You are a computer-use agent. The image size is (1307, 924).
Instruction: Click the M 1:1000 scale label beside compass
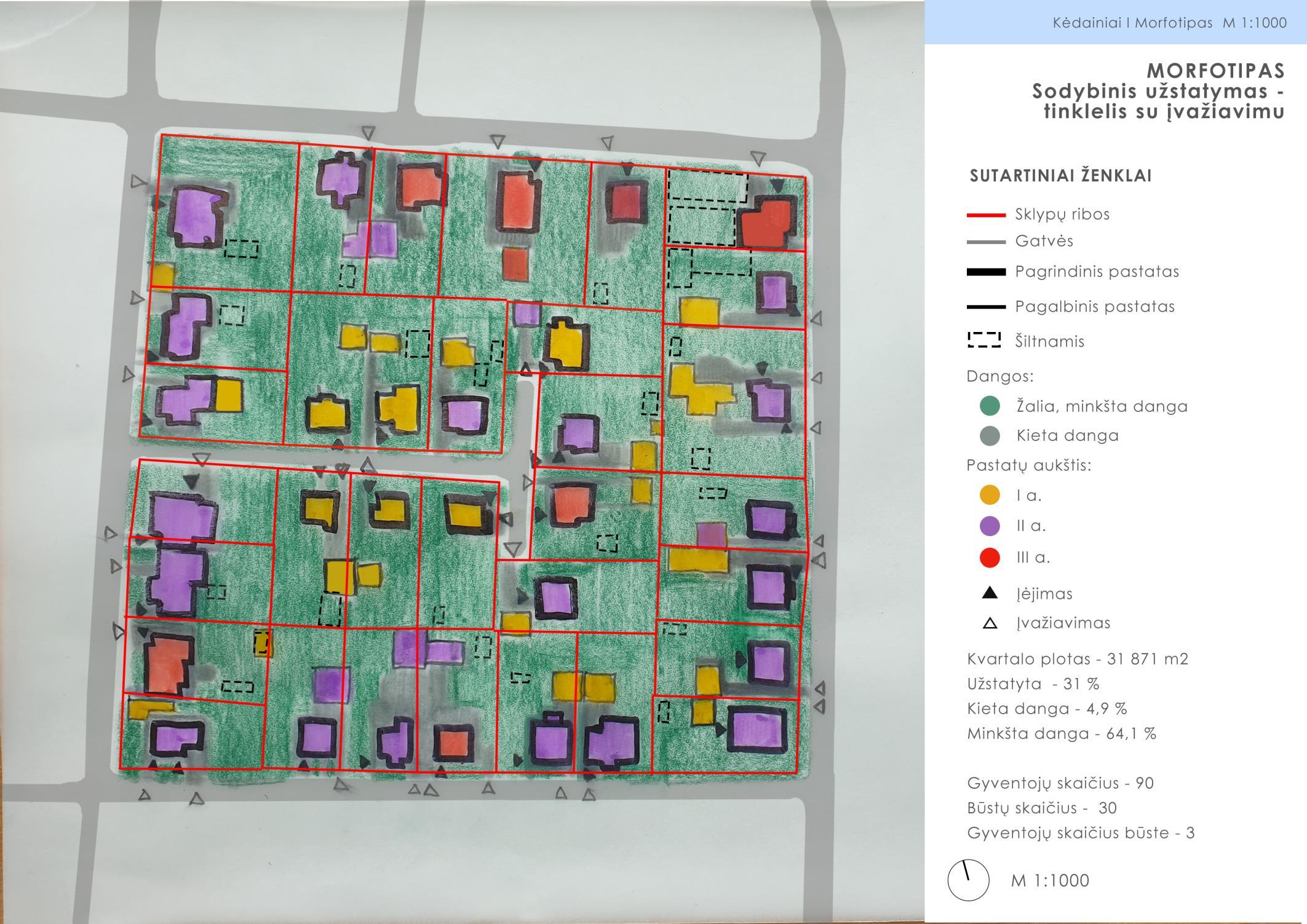(1049, 880)
